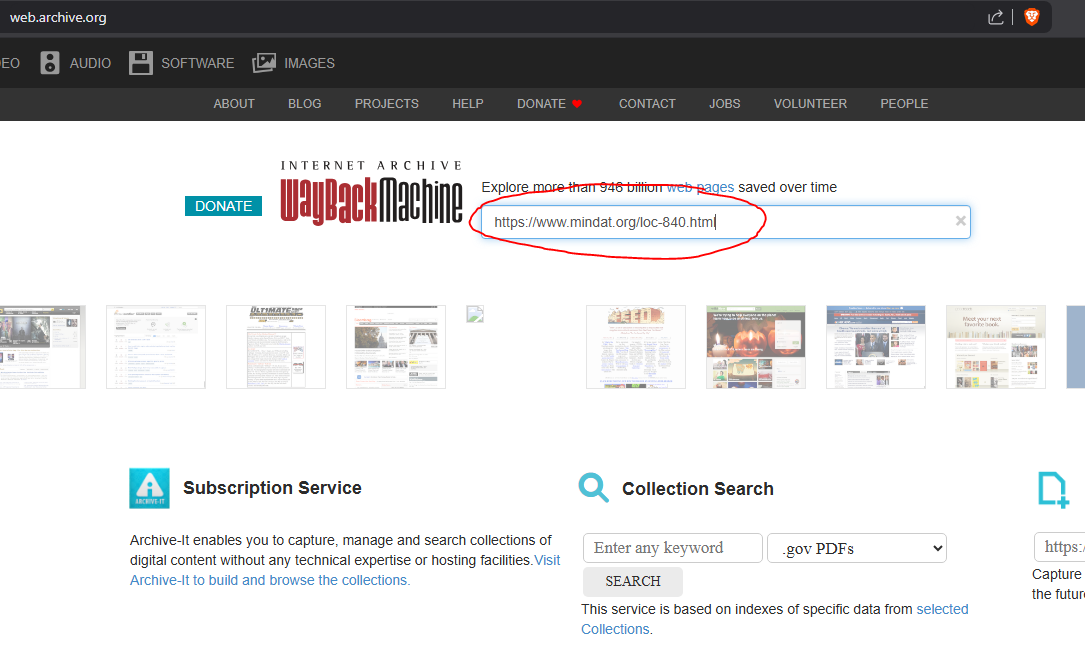Focus the Wayback URL search field
Viewport: 1085px width, 654px height.
726,222
